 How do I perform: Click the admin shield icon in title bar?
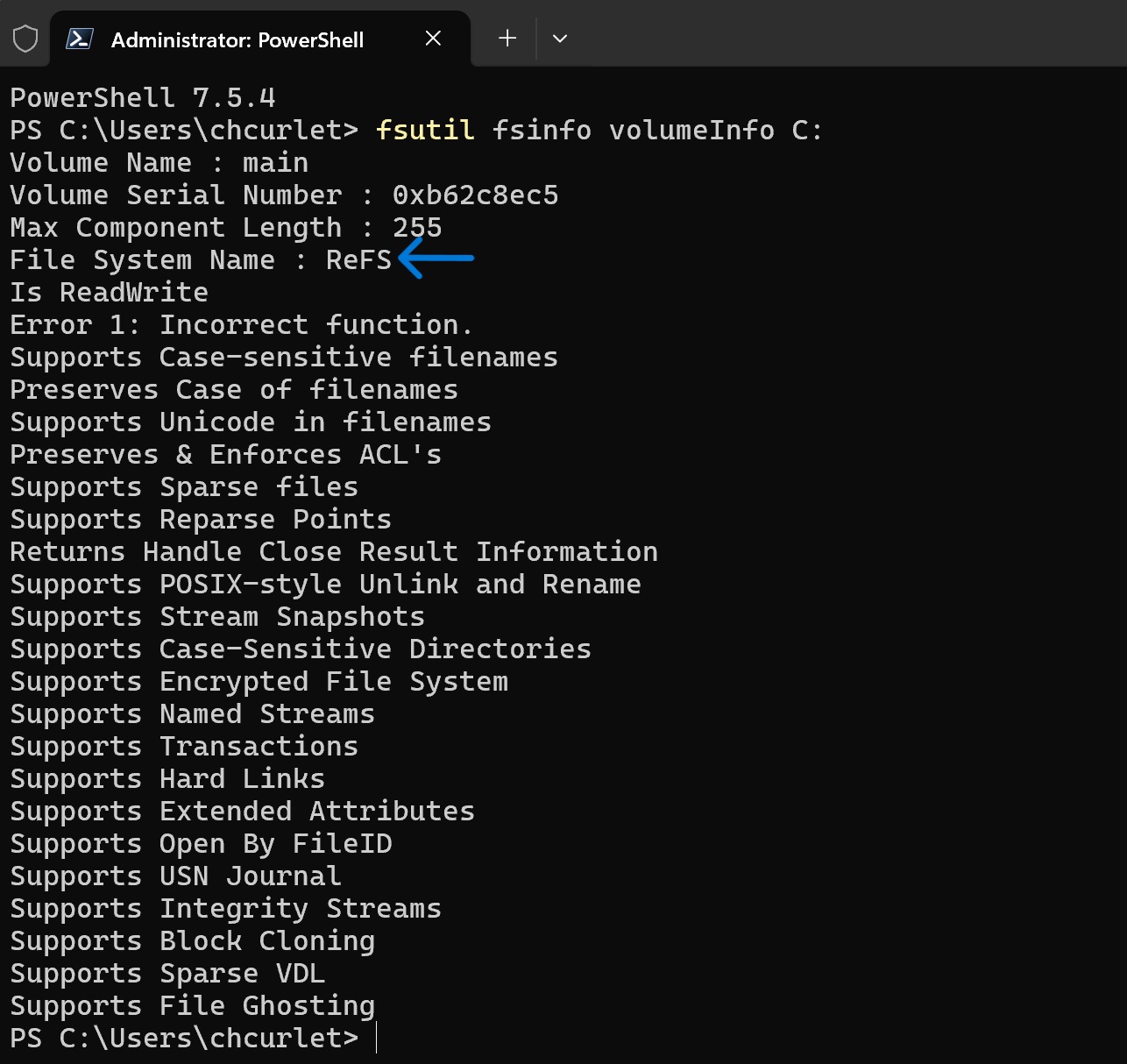pyautogui.click(x=25, y=39)
